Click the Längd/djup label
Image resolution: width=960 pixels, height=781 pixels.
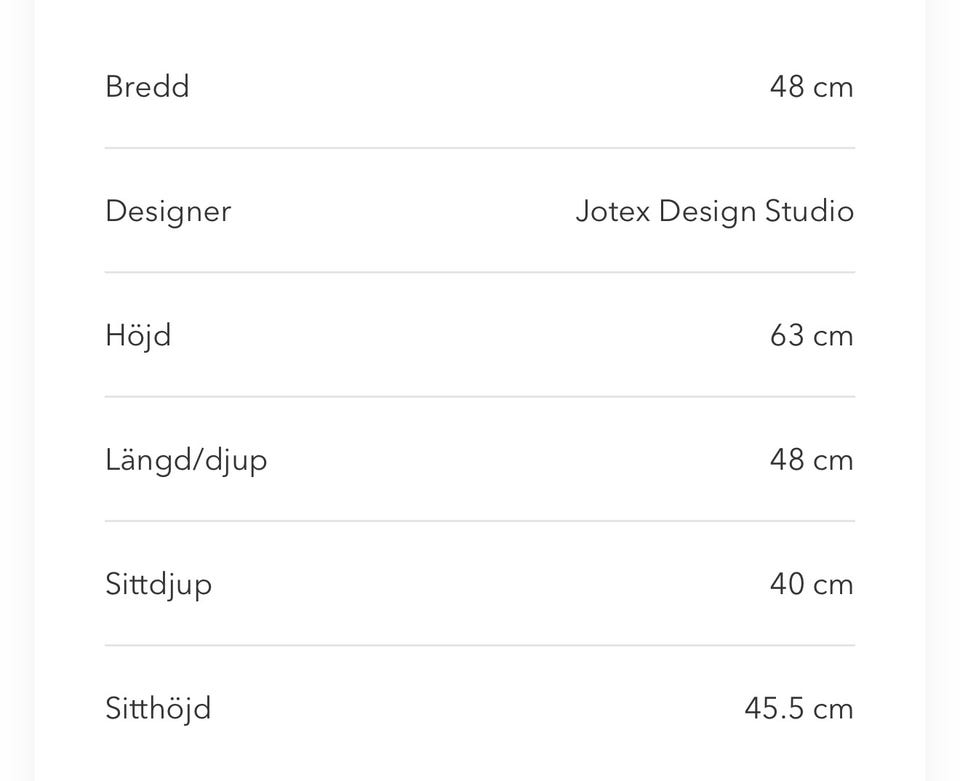click(186, 460)
